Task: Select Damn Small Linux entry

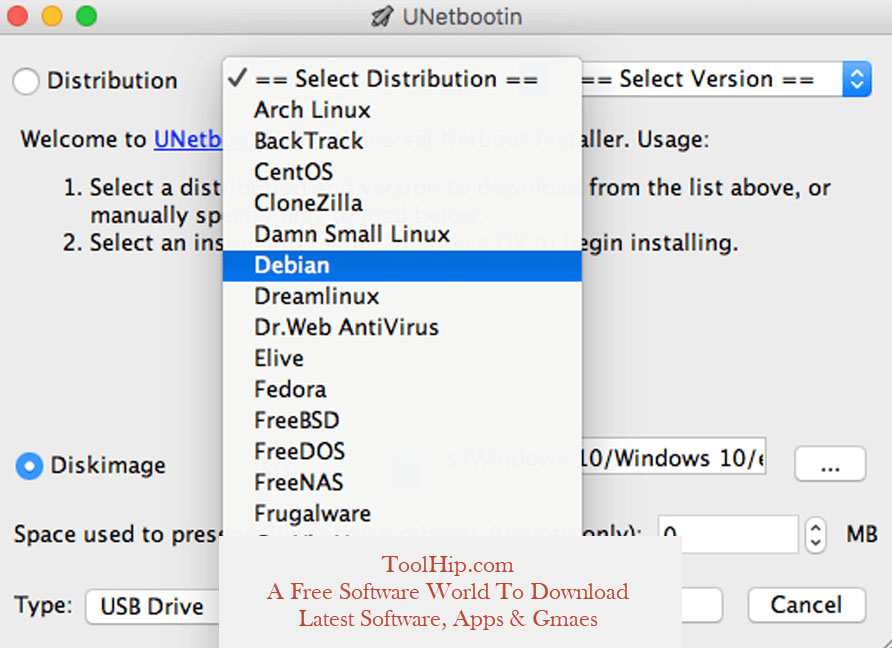Action: pyautogui.click(x=402, y=234)
